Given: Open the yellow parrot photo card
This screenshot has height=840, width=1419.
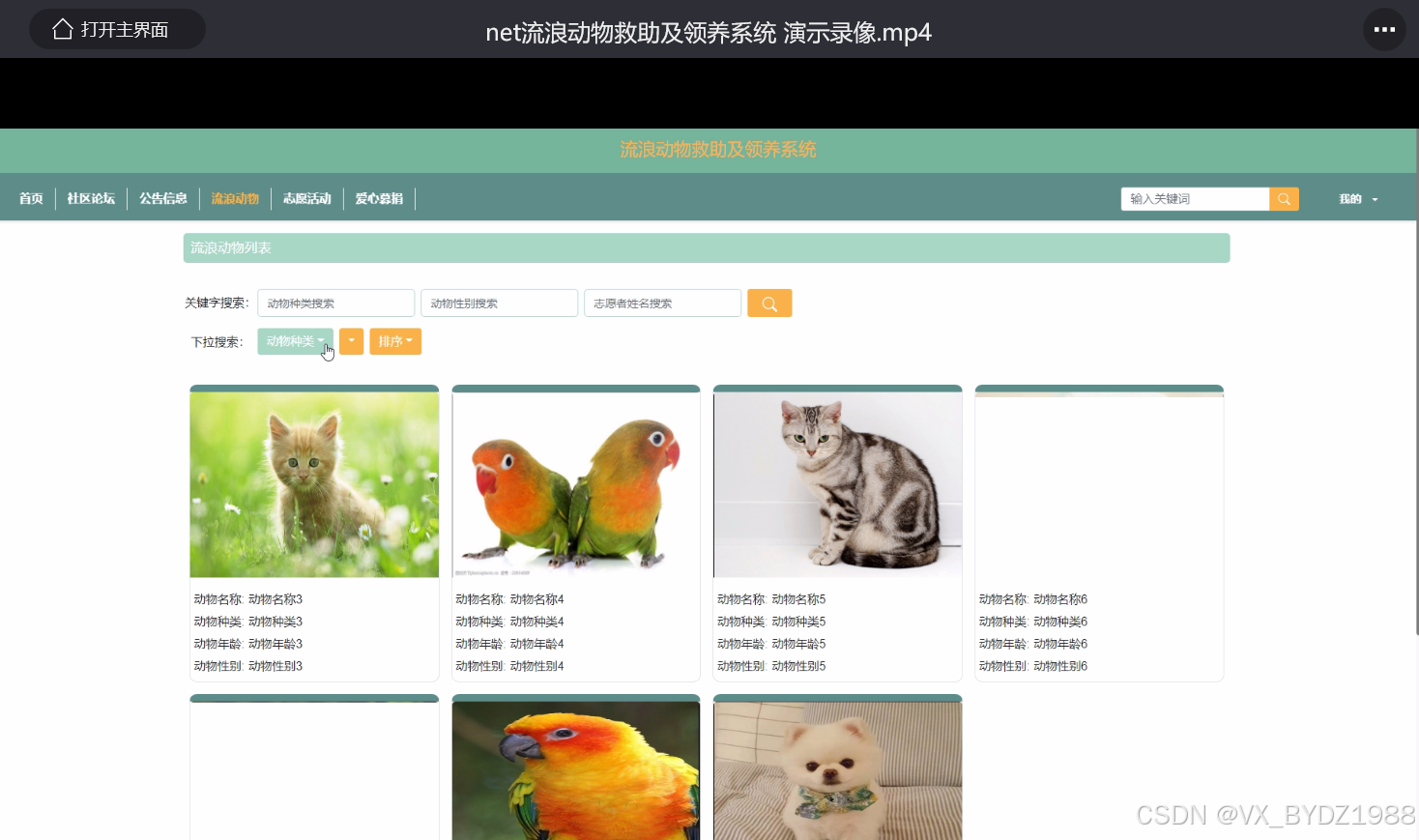Looking at the screenshot, I should pos(576,770).
